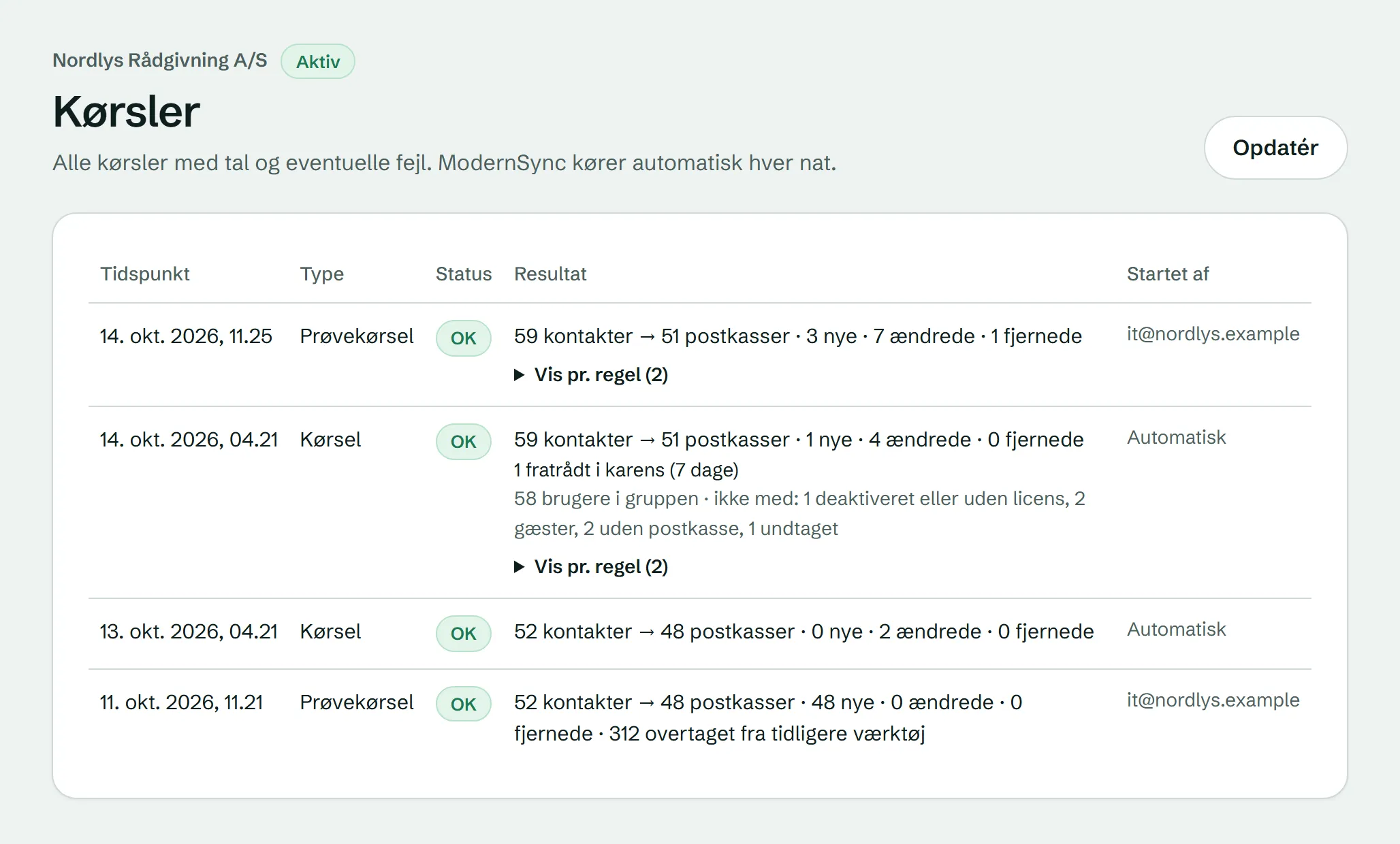Click the Resultat column header
The image size is (1400, 844).
pos(550,274)
